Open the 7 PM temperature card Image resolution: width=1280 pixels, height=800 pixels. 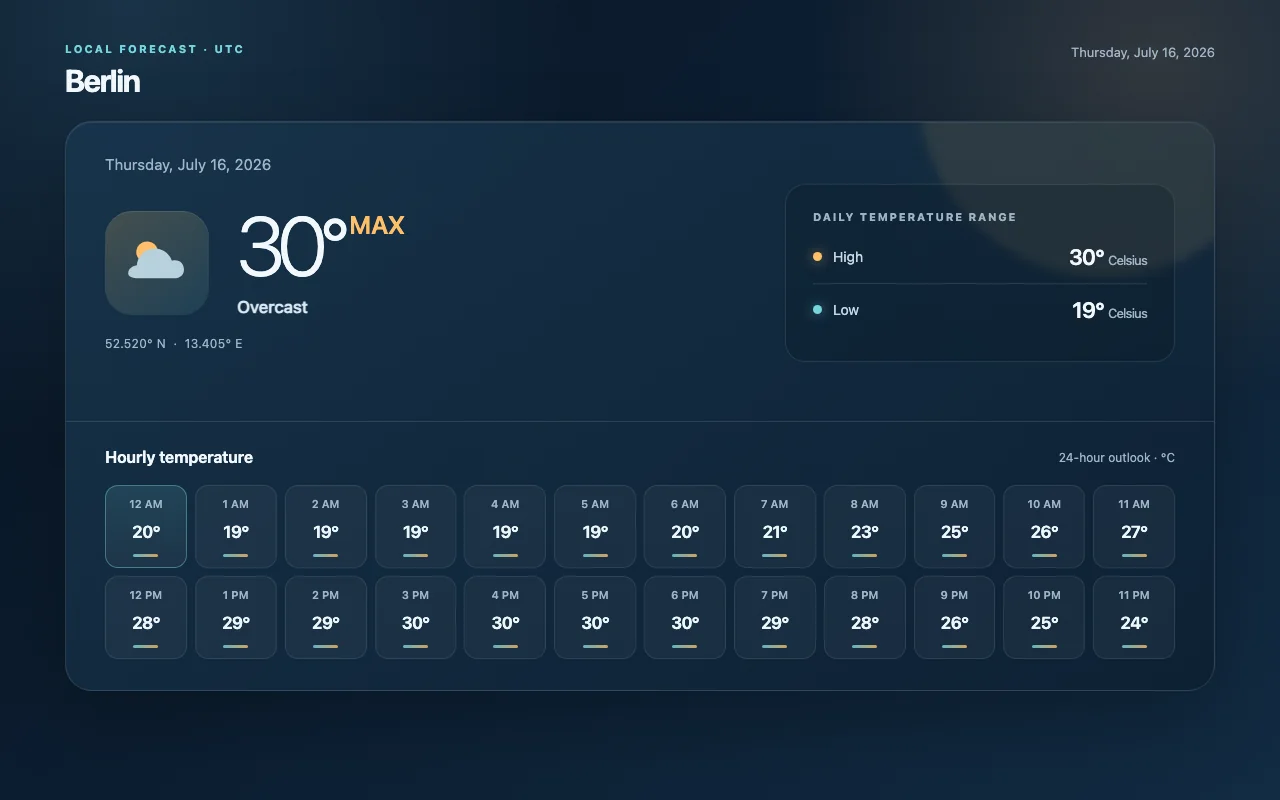(x=775, y=617)
